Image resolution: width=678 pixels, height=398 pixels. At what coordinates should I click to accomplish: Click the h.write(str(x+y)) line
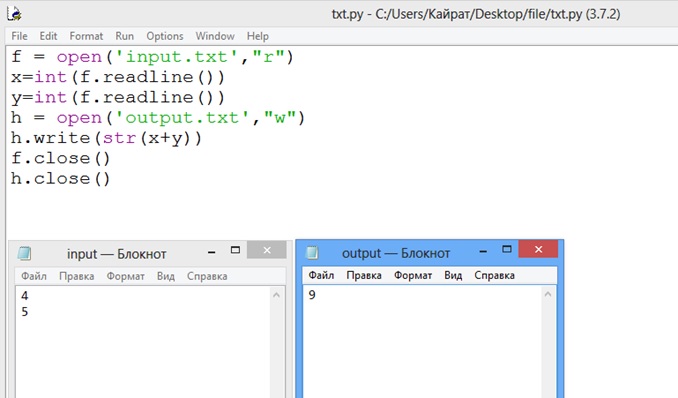pos(106,138)
